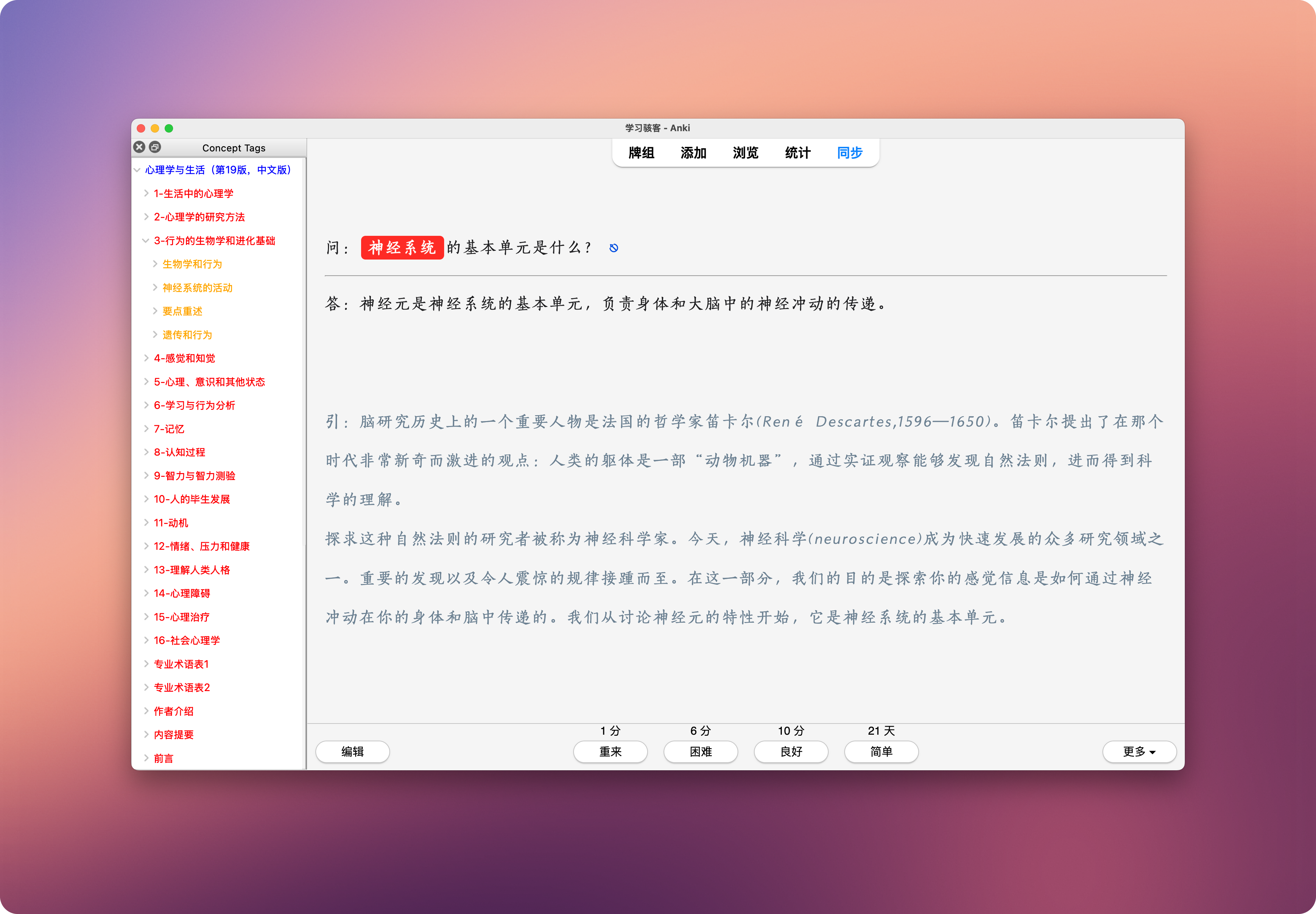Click the yellow minimize window button
Viewport: 1316px width, 914px height.
pyautogui.click(x=155, y=128)
